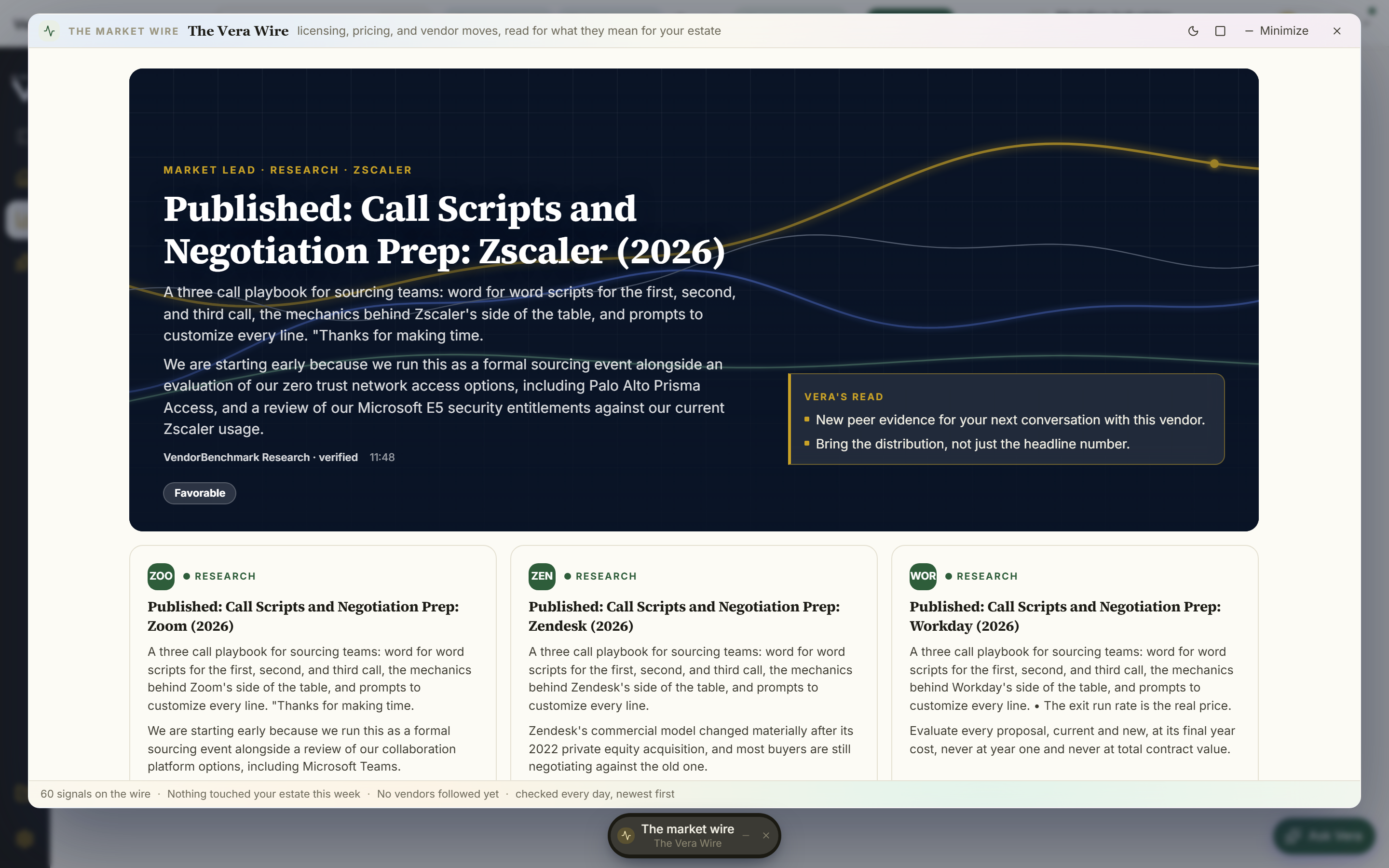Close the Vera Wire window

(x=1337, y=31)
